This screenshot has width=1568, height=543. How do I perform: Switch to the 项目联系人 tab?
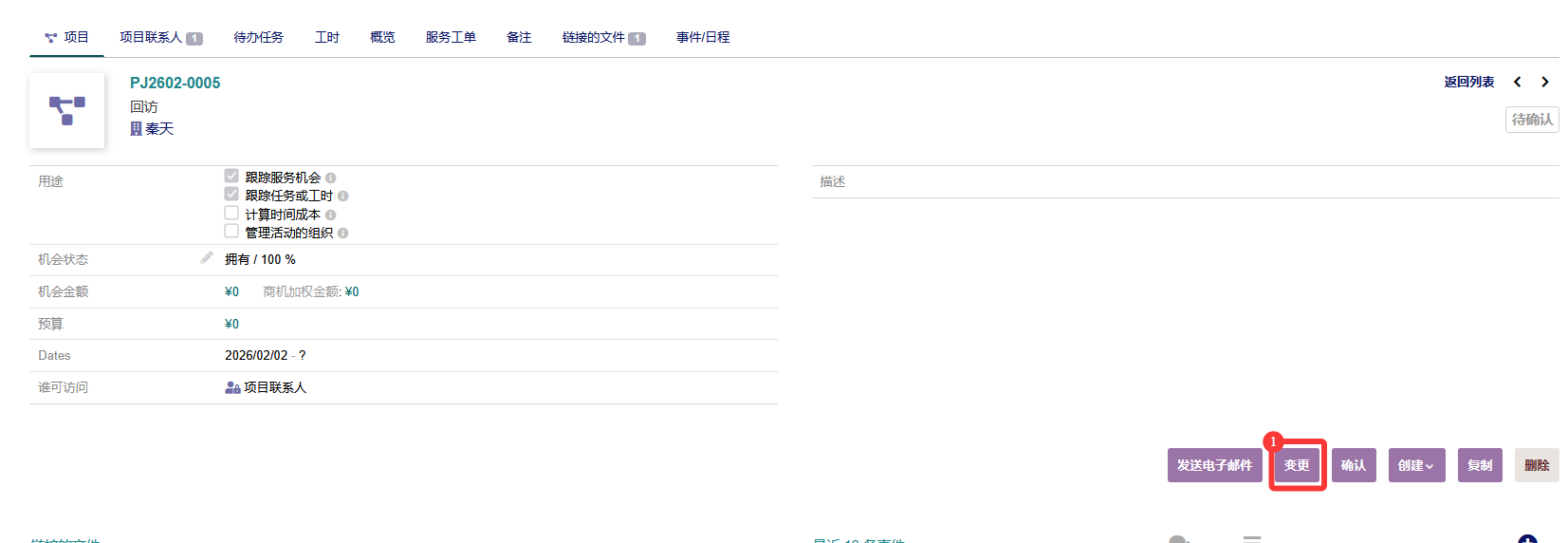pyautogui.click(x=159, y=38)
